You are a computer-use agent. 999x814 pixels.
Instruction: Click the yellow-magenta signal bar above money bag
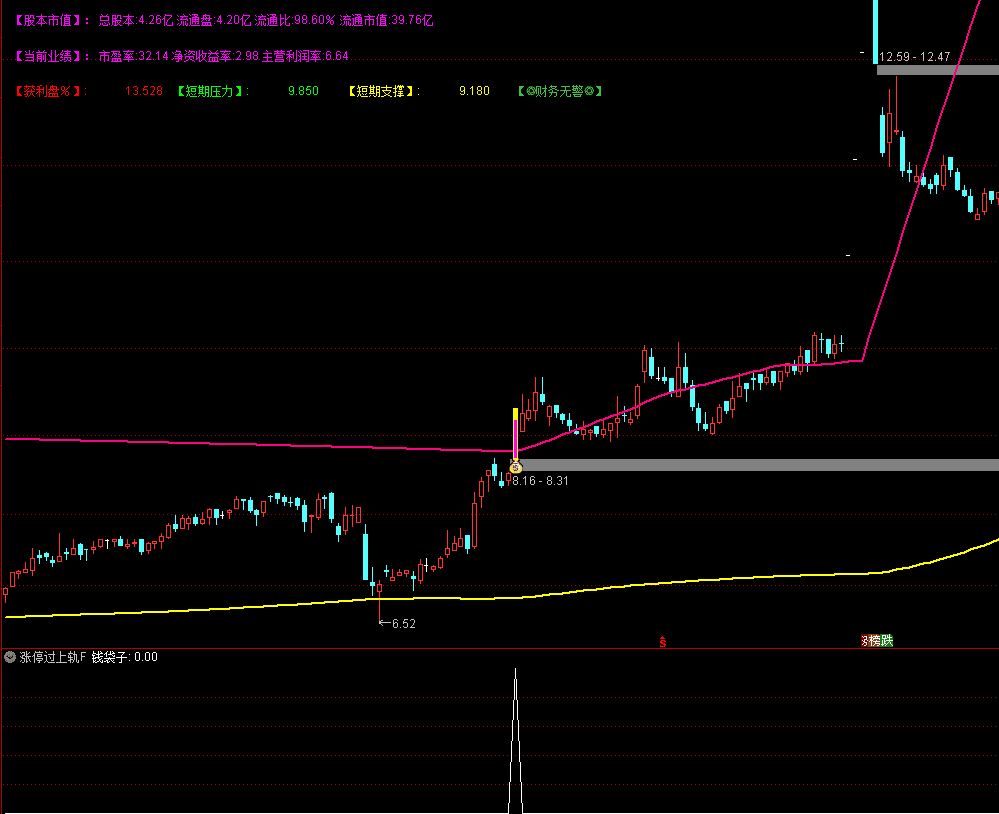(x=515, y=432)
